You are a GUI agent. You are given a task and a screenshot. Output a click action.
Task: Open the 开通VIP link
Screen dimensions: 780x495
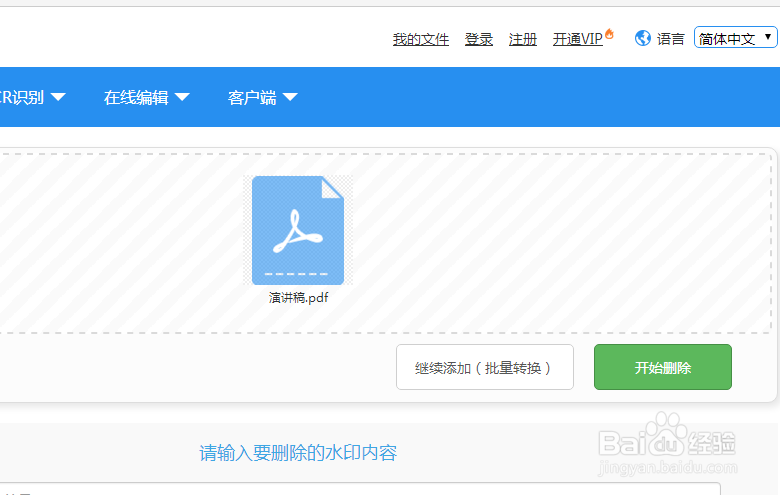[578, 39]
